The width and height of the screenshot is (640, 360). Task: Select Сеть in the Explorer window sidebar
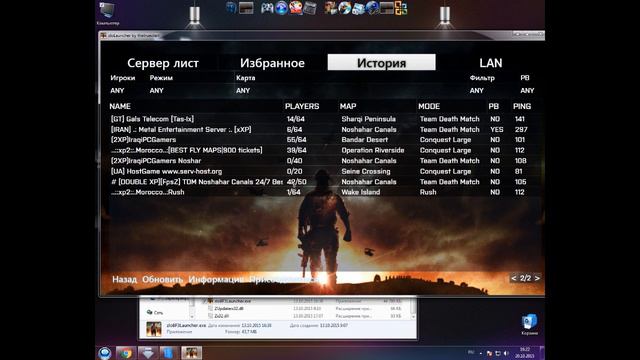(x=155, y=312)
